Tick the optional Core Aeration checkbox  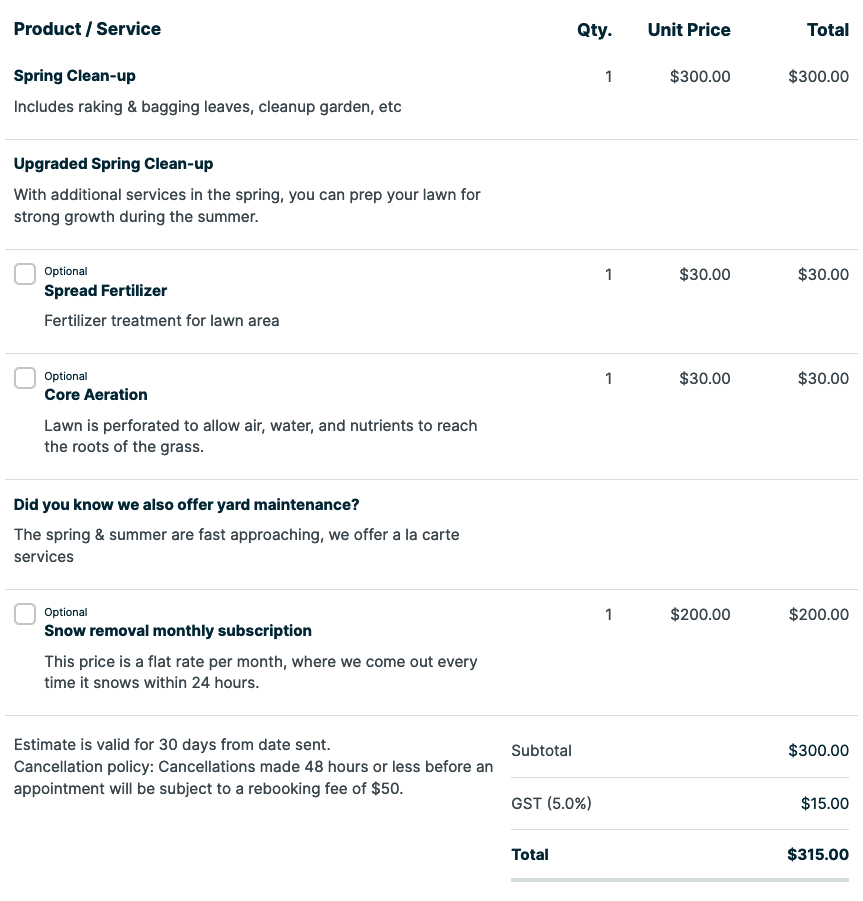pos(25,378)
